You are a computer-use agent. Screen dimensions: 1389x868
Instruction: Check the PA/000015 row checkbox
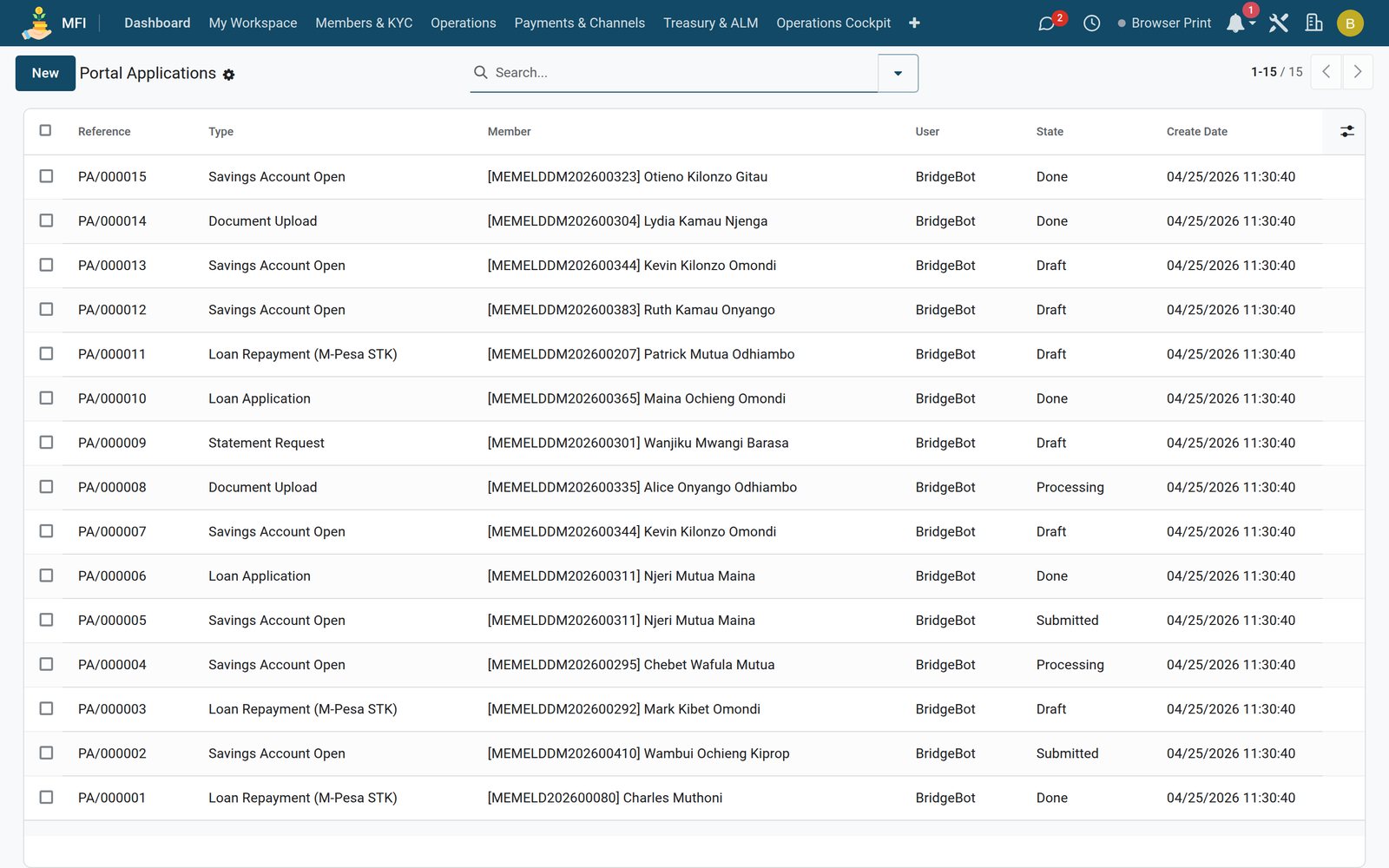pyautogui.click(x=46, y=176)
